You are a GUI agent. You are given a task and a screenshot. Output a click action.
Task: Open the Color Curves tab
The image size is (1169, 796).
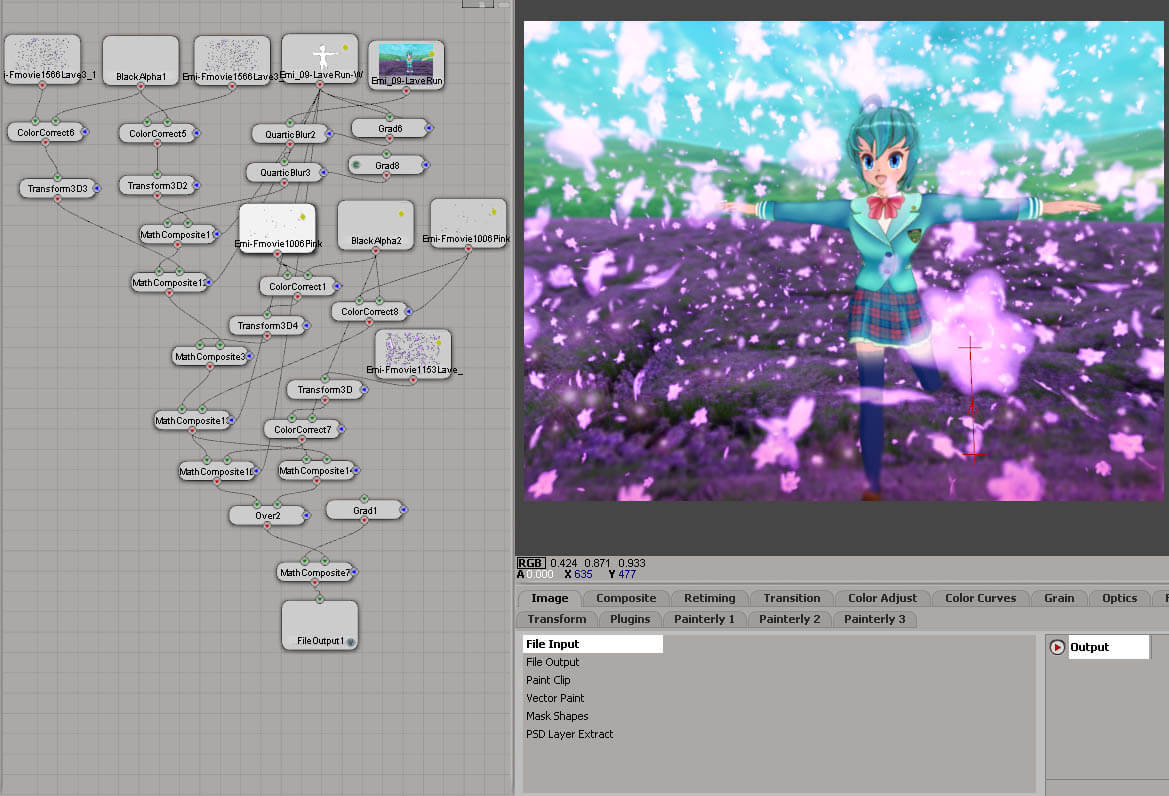980,598
